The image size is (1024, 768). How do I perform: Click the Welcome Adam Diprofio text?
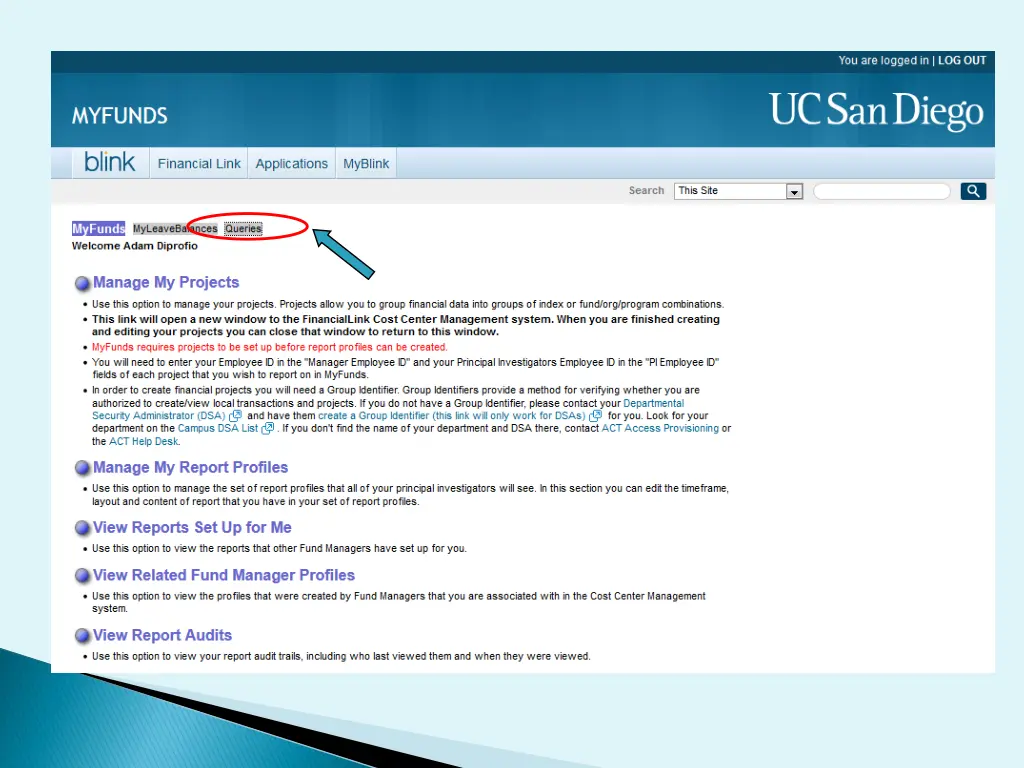coord(135,246)
